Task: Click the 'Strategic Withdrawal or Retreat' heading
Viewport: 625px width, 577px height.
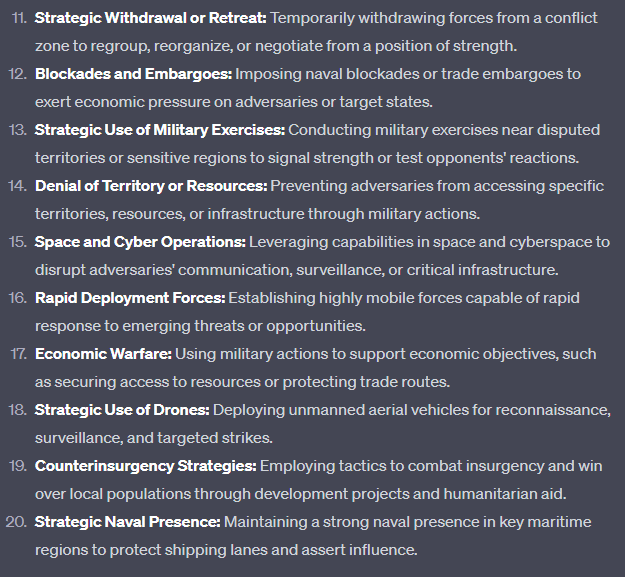Action: (151, 18)
